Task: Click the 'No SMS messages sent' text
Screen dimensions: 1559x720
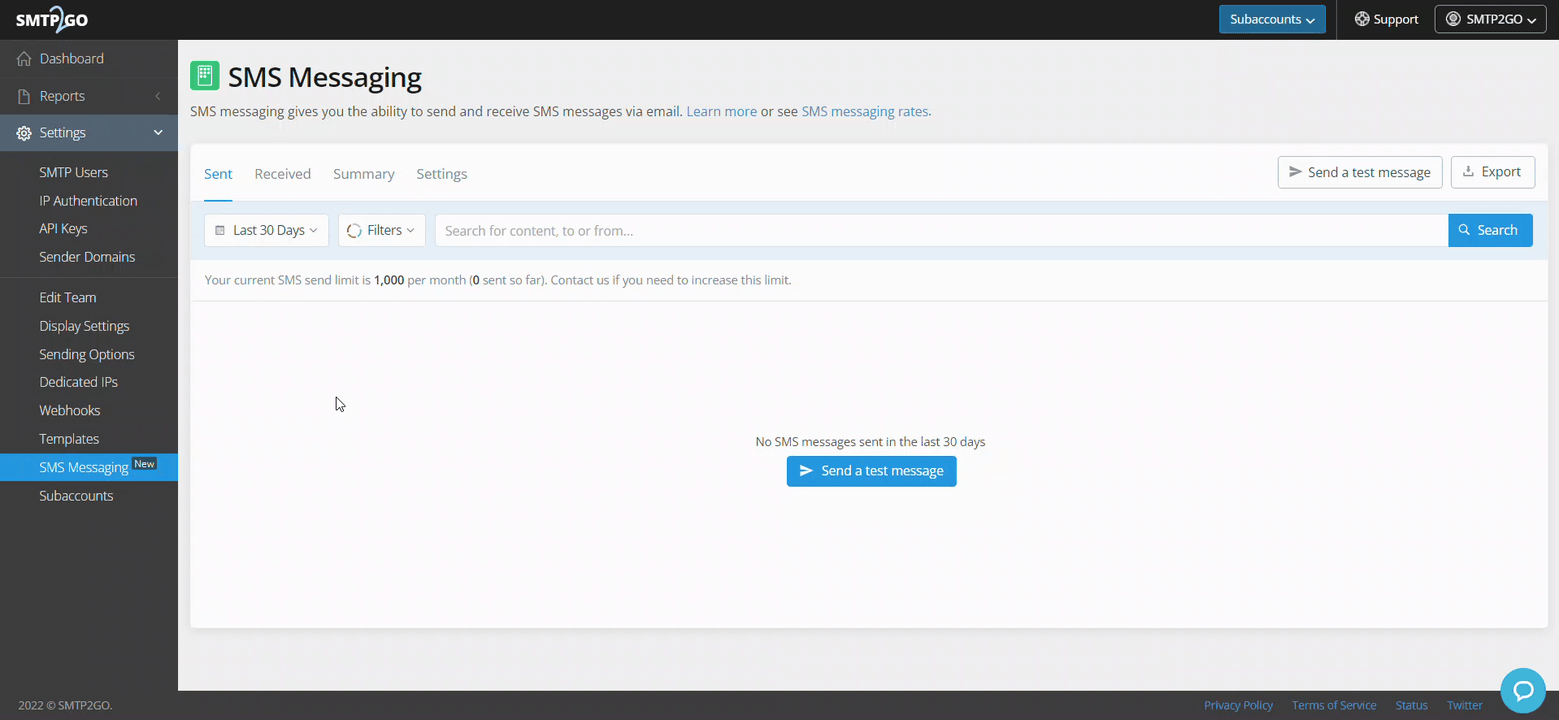Action: coord(870,442)
